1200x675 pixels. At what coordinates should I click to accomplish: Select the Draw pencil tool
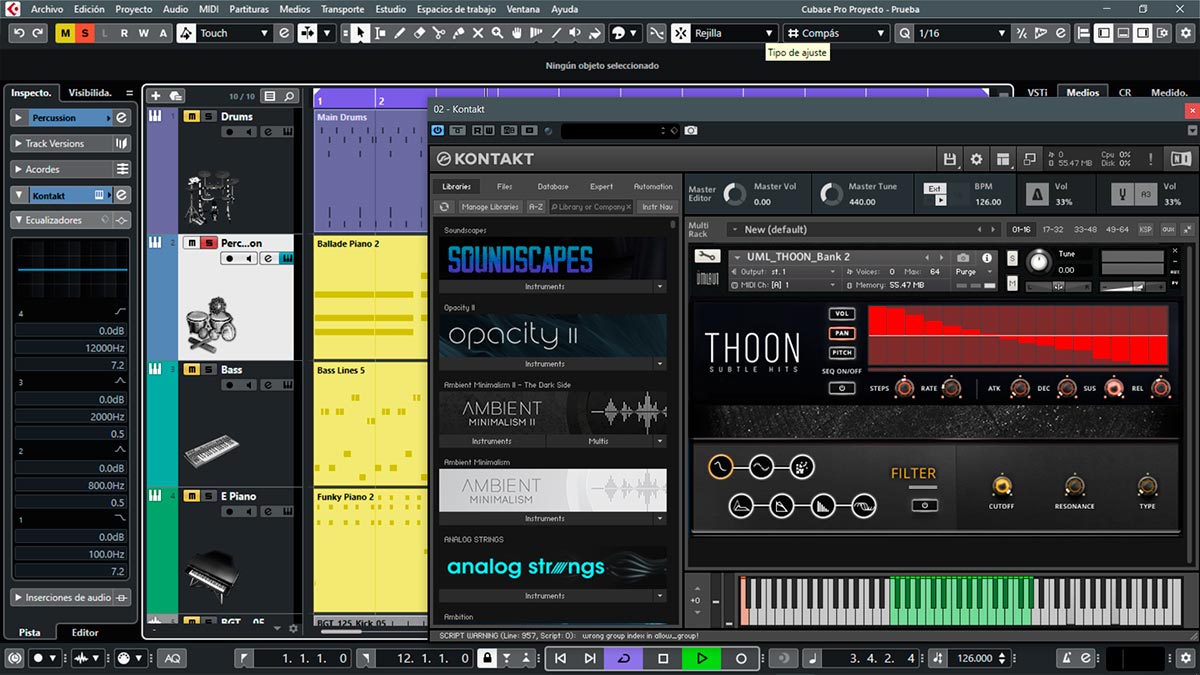point(399,33)
